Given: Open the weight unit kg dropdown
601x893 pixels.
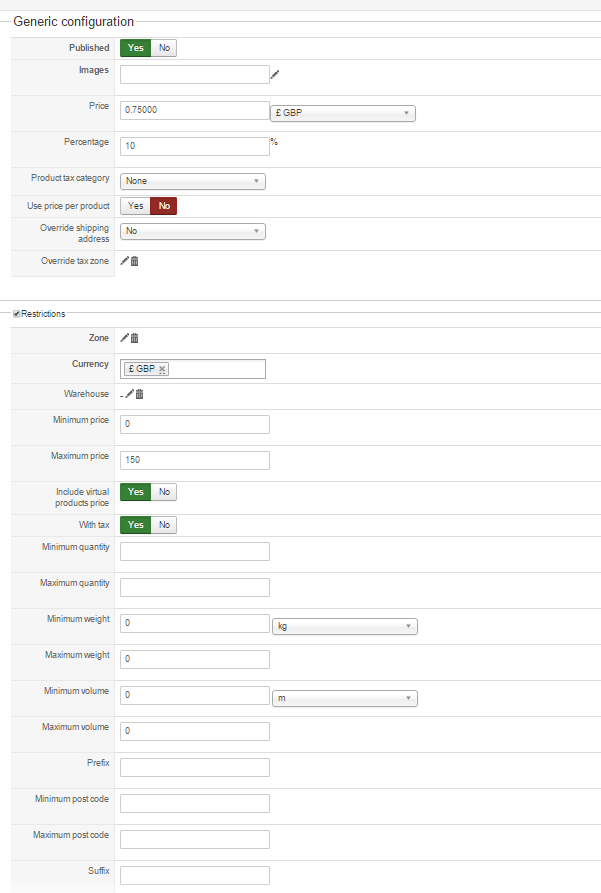Looking at the screenshot, I should click(x=345, y=626).
